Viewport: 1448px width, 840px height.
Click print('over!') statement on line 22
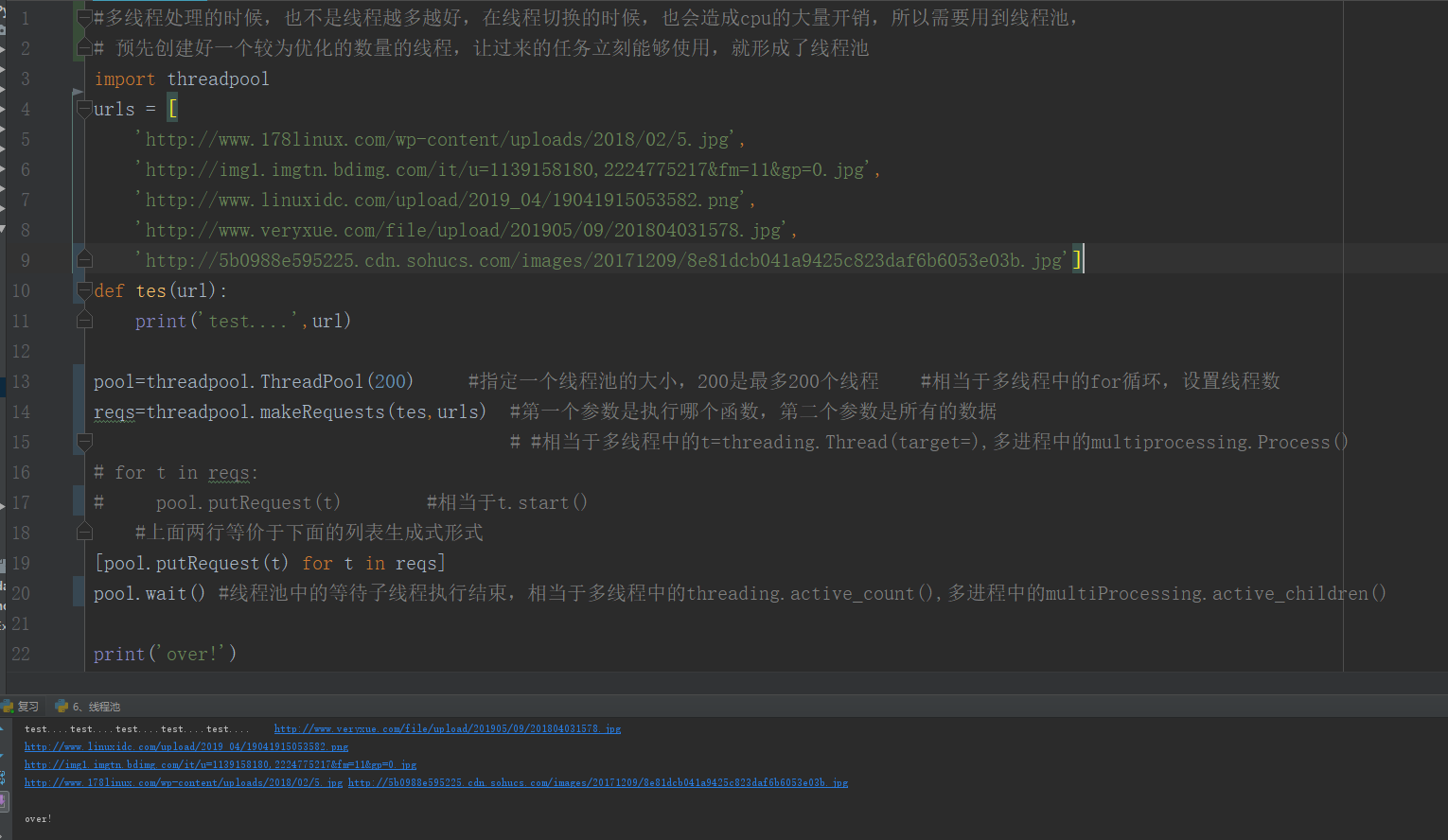(166, 655)
